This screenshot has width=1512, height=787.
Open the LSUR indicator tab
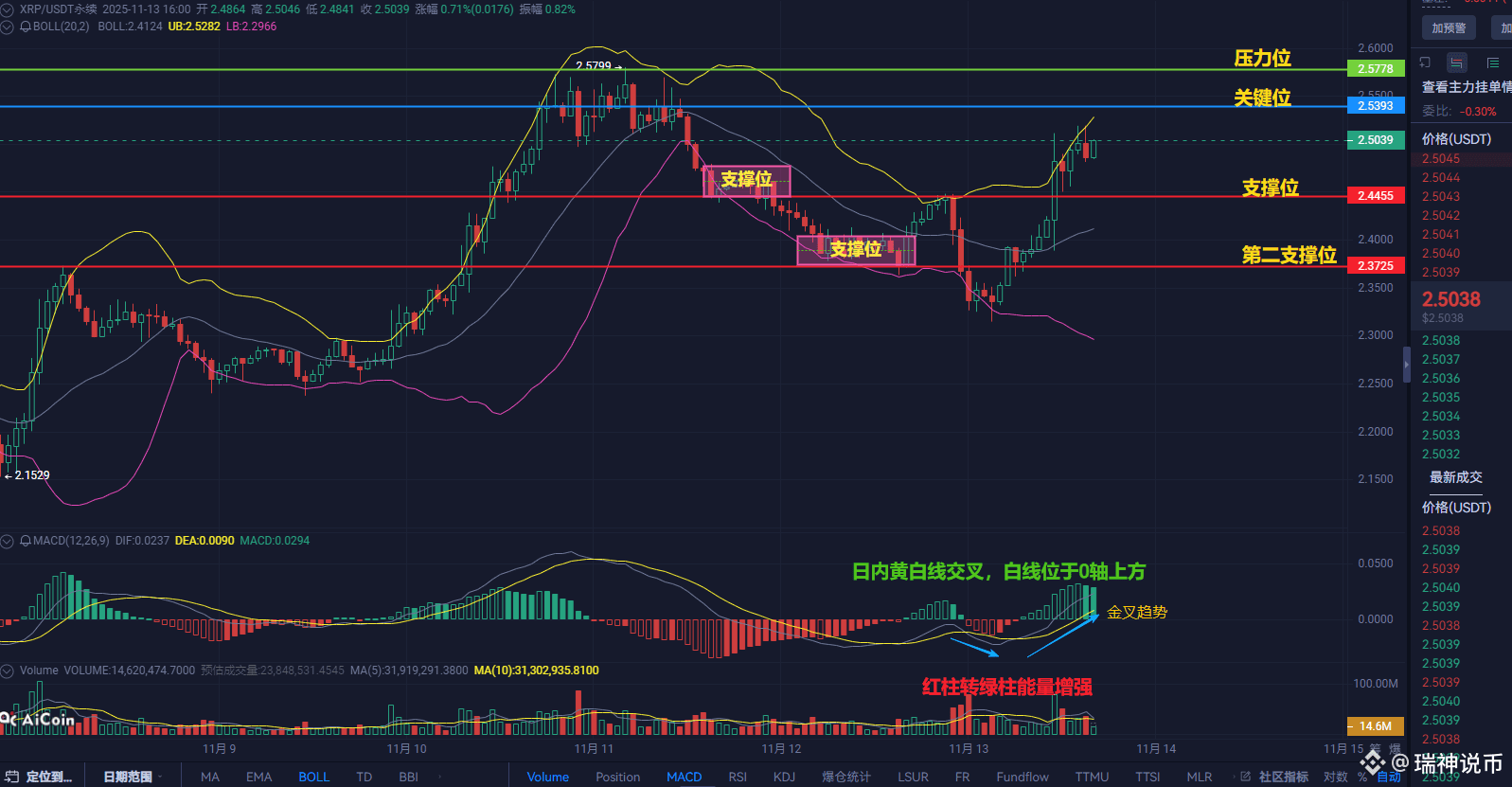coord(913,777)
